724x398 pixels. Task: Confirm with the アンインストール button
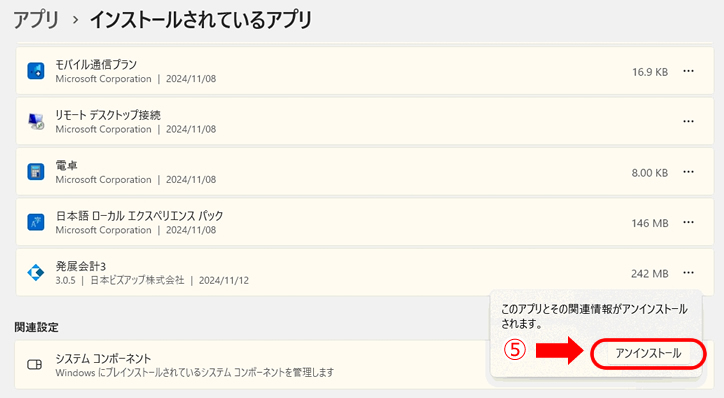tap(648, 353)
